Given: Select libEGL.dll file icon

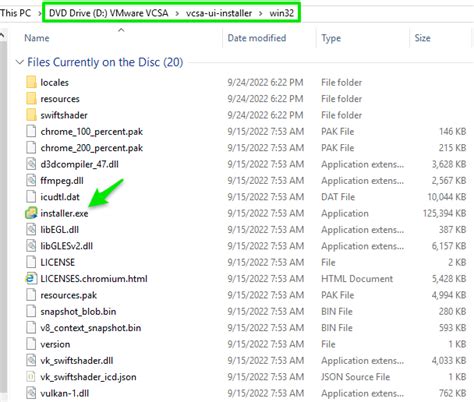Looking at the screenshot, I should (x=31, y=229).
